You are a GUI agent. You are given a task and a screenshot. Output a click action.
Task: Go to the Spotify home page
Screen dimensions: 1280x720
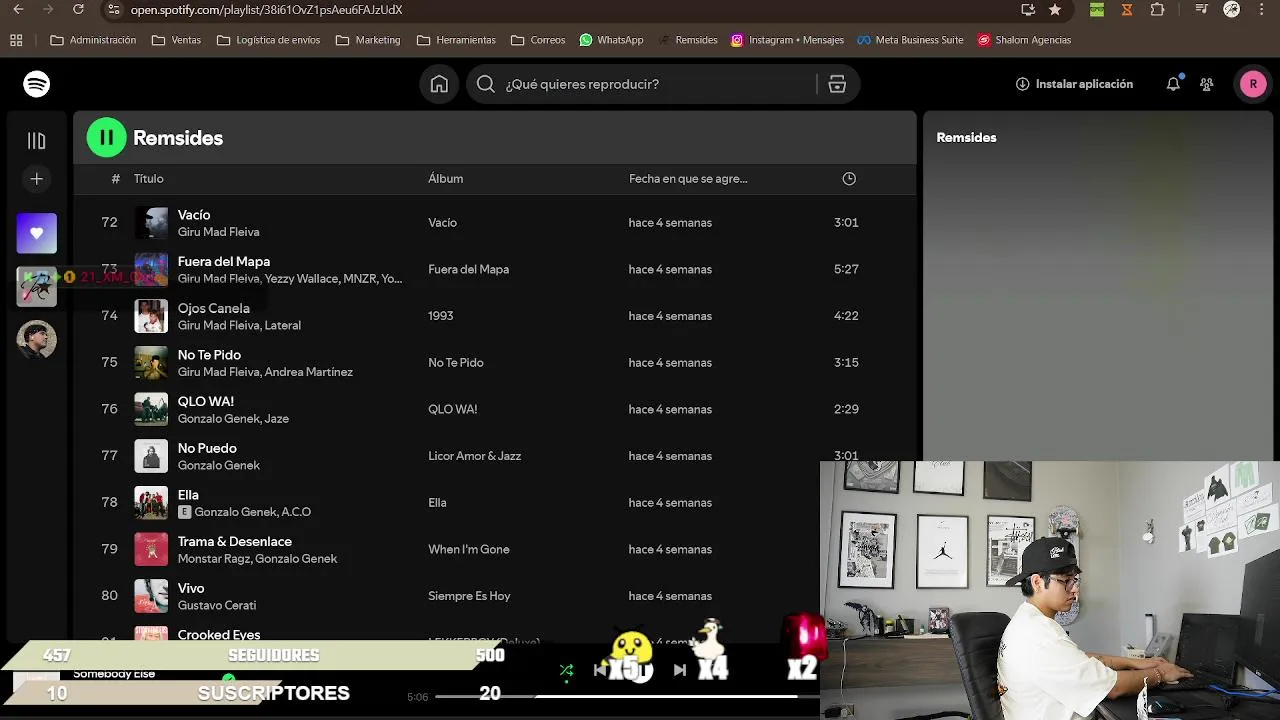[439, 84]
